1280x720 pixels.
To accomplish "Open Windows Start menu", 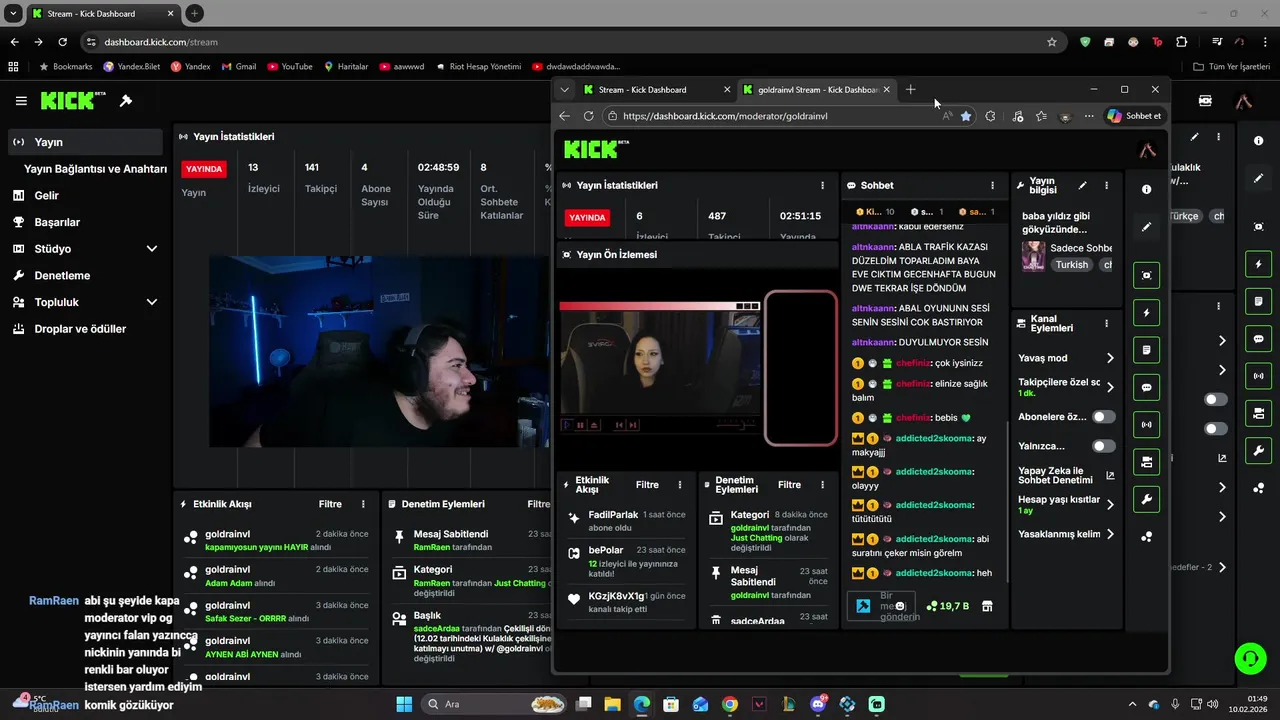I will click(404, 704).
